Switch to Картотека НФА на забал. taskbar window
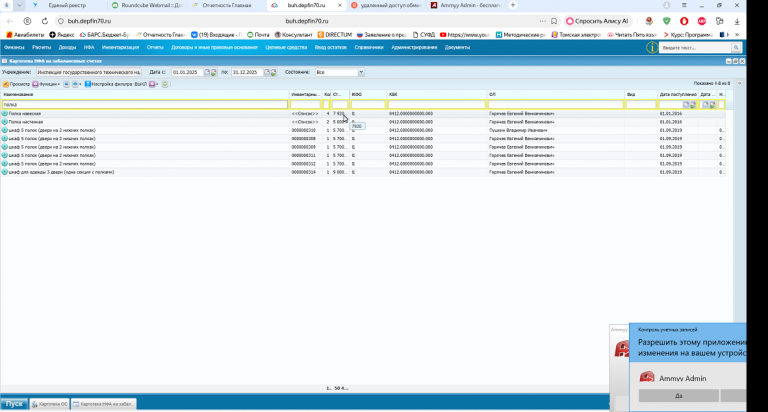 pos(103,404)
